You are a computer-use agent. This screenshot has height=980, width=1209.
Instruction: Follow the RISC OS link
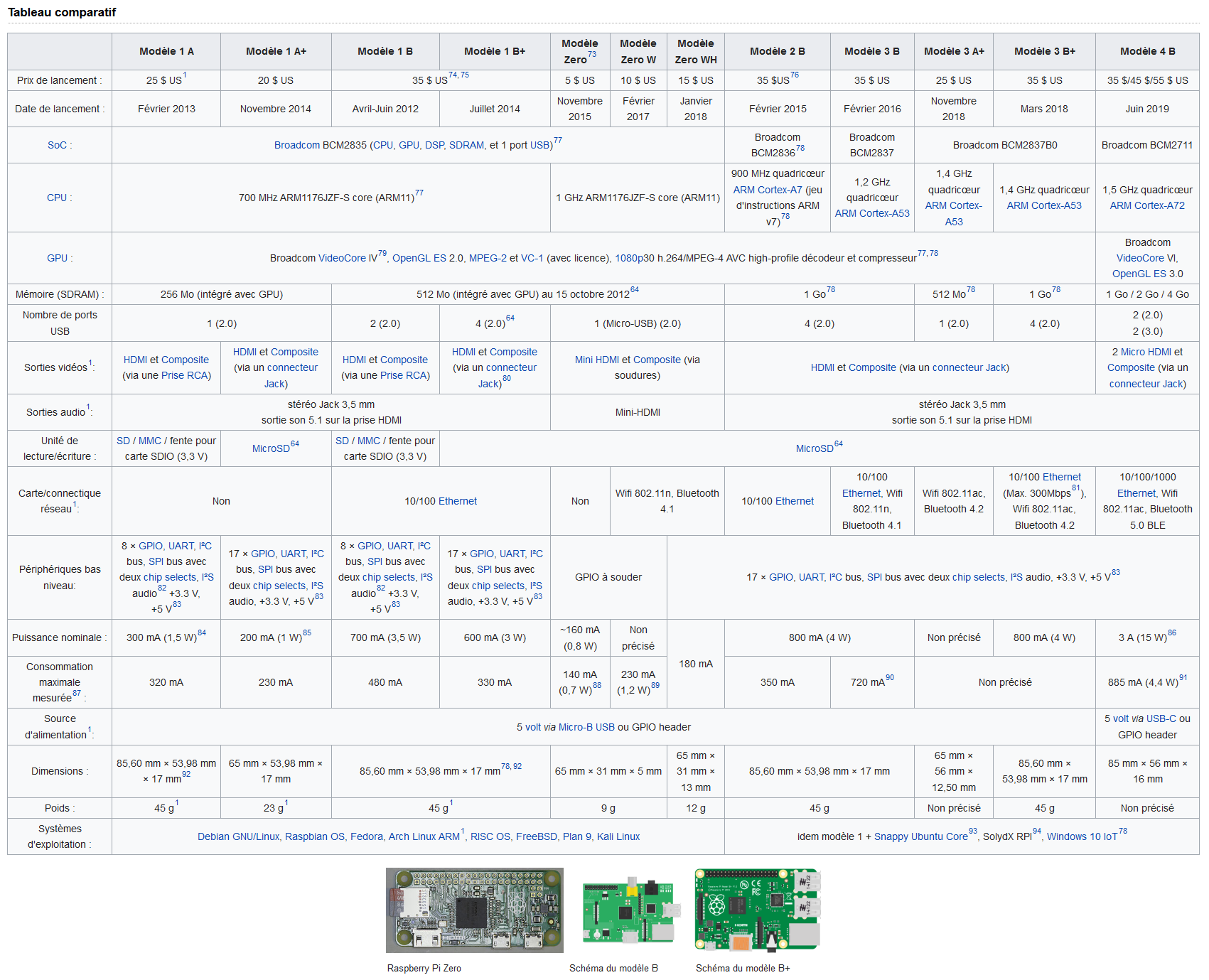[x=490, y=836]
